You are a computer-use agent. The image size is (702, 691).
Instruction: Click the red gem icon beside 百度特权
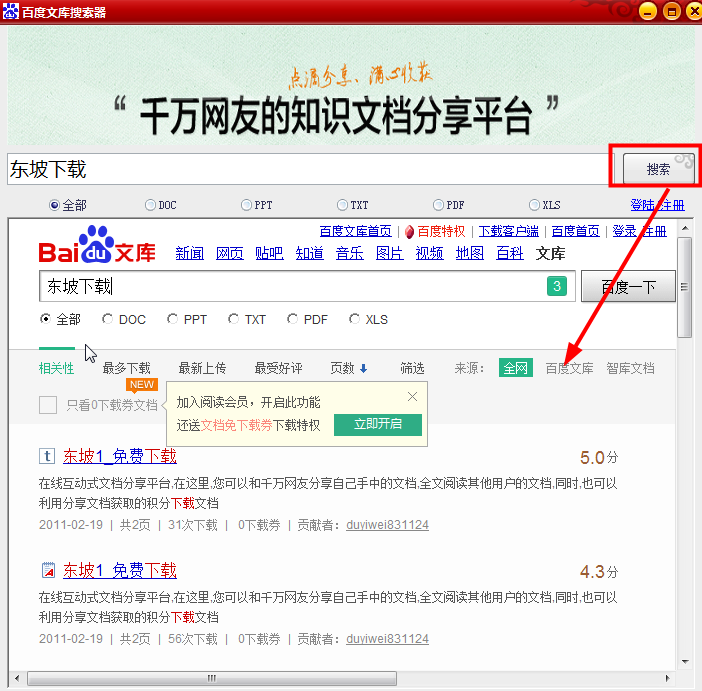point(409,232)
